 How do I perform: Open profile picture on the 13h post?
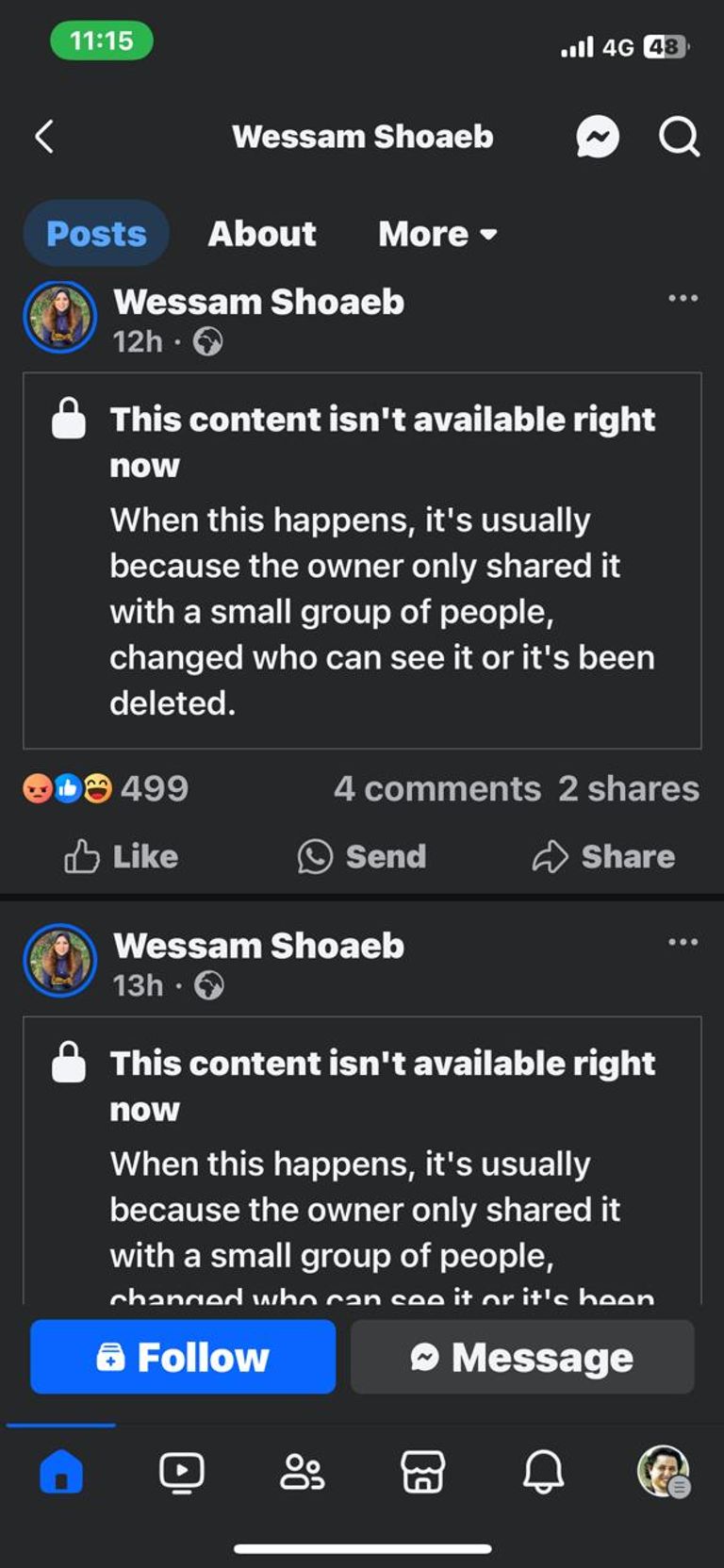[60, 961]
